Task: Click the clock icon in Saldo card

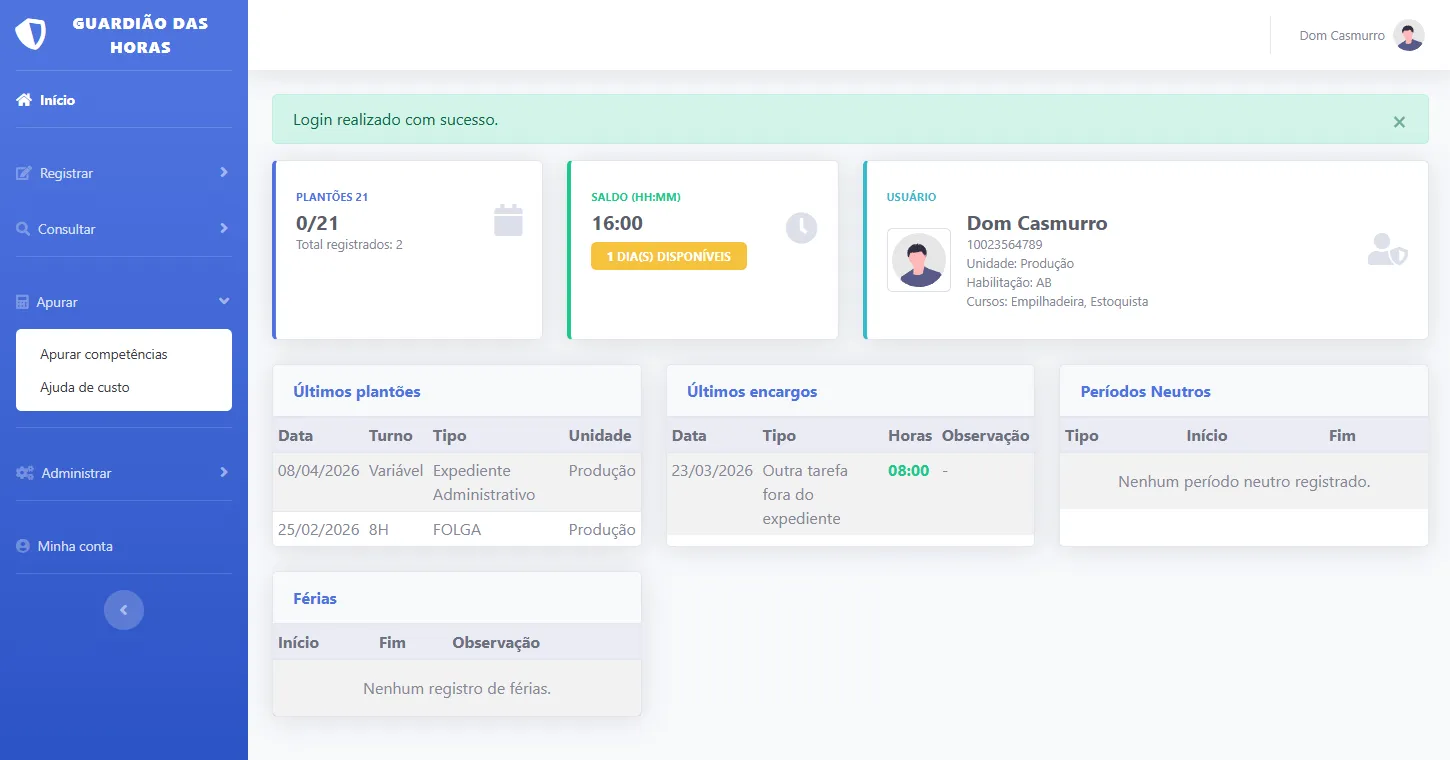Action: [x=801, y=228]
